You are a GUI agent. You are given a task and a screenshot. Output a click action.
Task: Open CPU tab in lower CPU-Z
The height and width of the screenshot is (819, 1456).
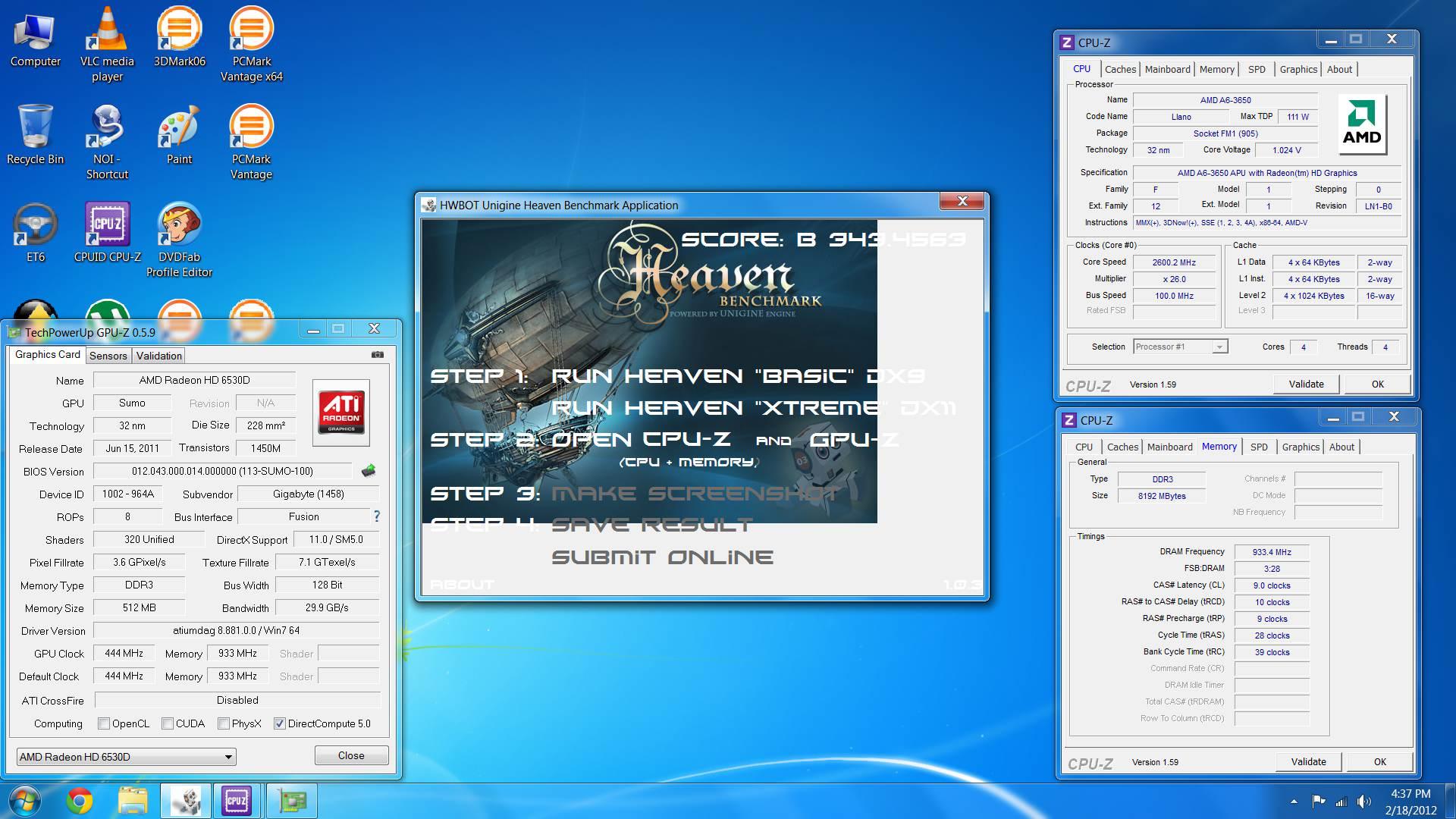point(1084,447)
